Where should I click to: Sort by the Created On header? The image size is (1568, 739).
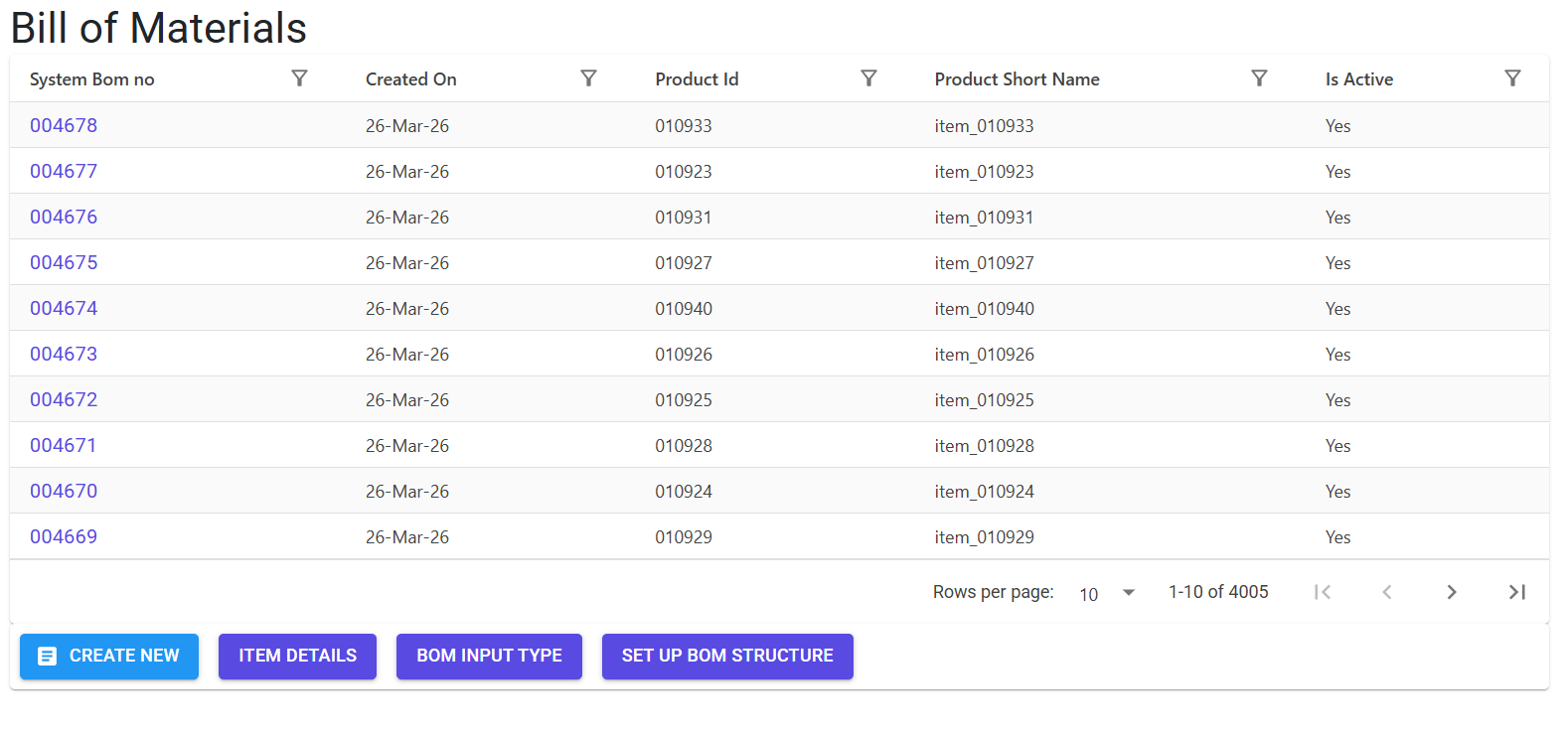tap(410, 79)
